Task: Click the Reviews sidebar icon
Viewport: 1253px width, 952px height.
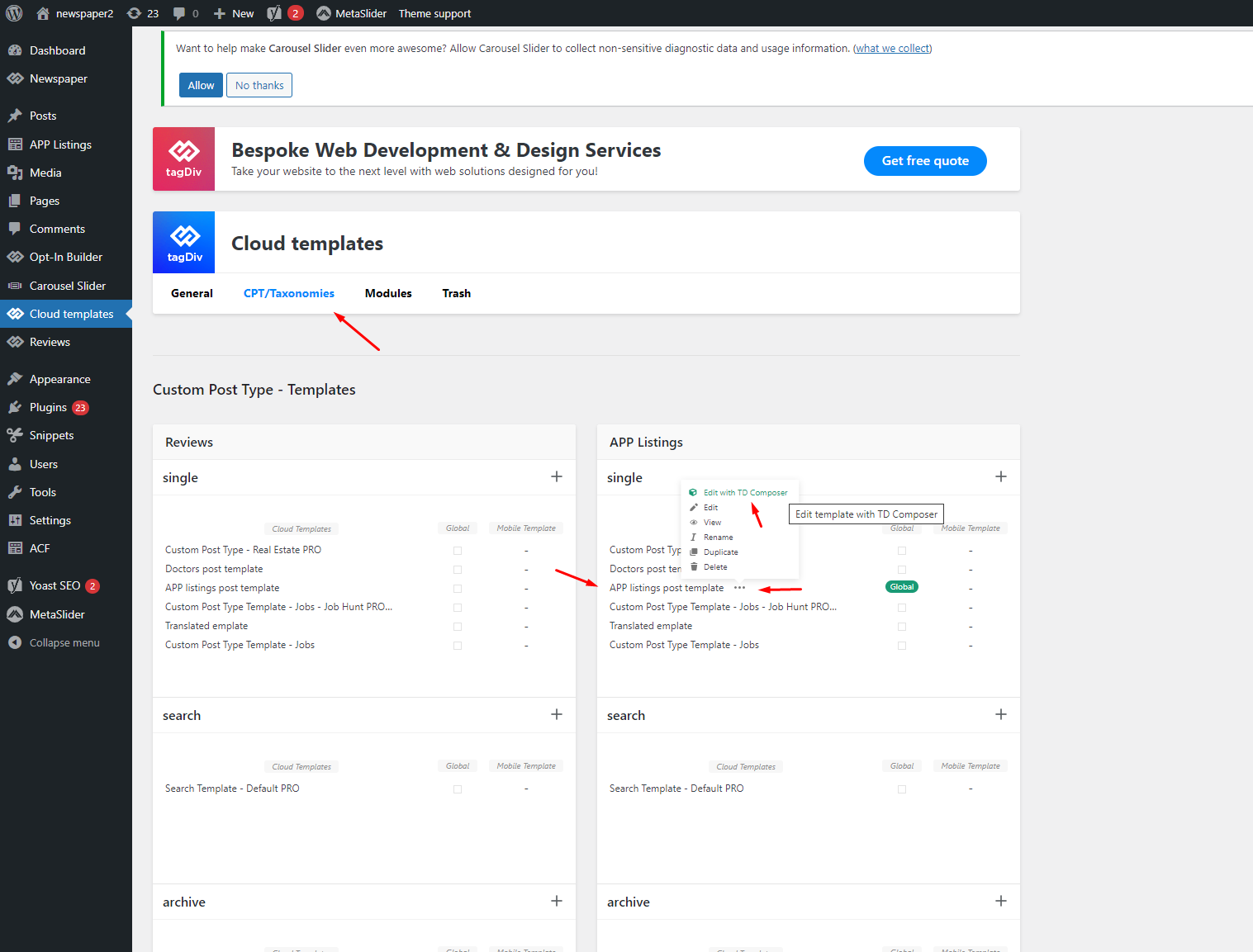Action: 15,342
